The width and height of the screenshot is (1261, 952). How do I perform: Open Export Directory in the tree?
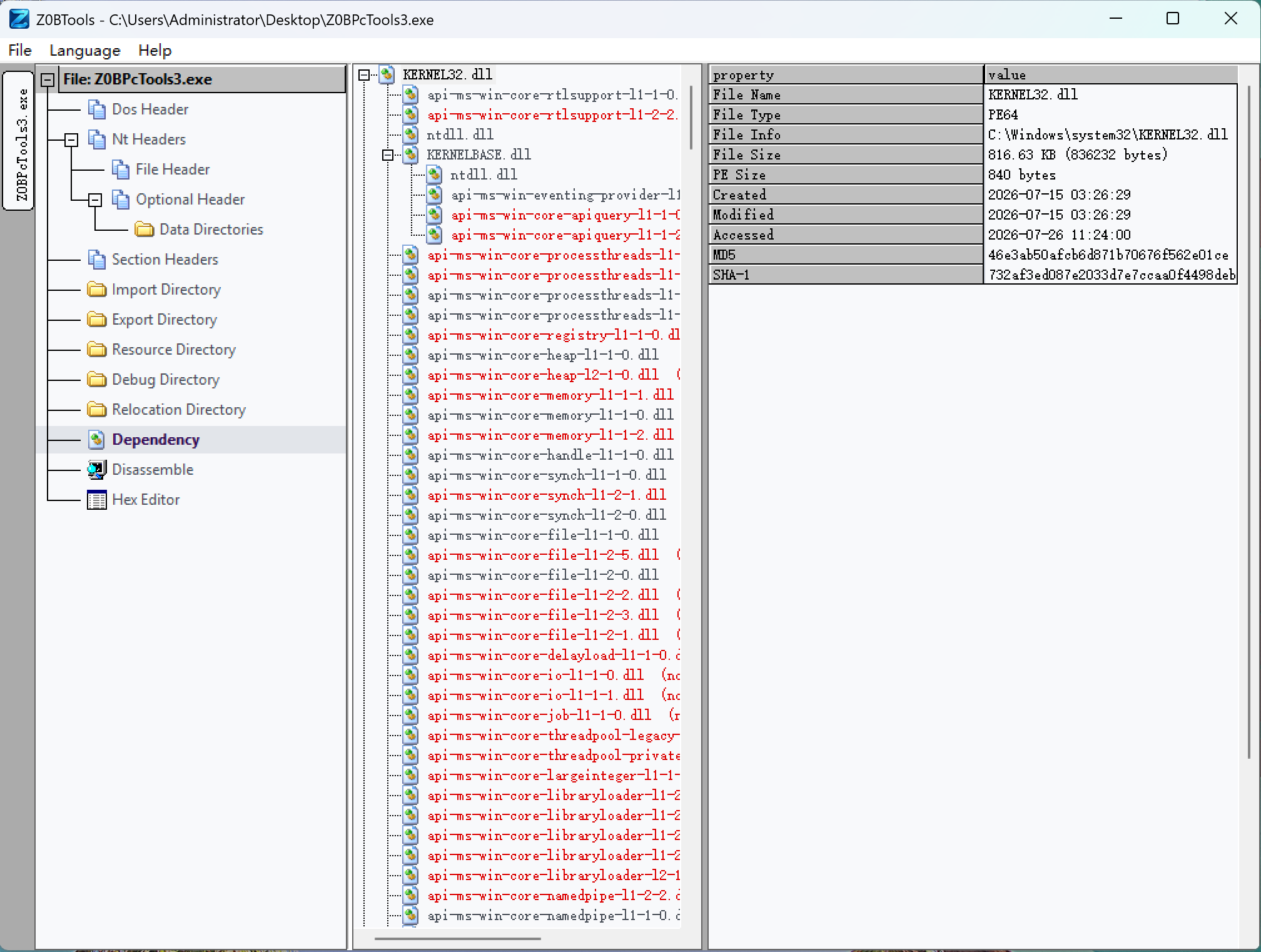point(165,320)
